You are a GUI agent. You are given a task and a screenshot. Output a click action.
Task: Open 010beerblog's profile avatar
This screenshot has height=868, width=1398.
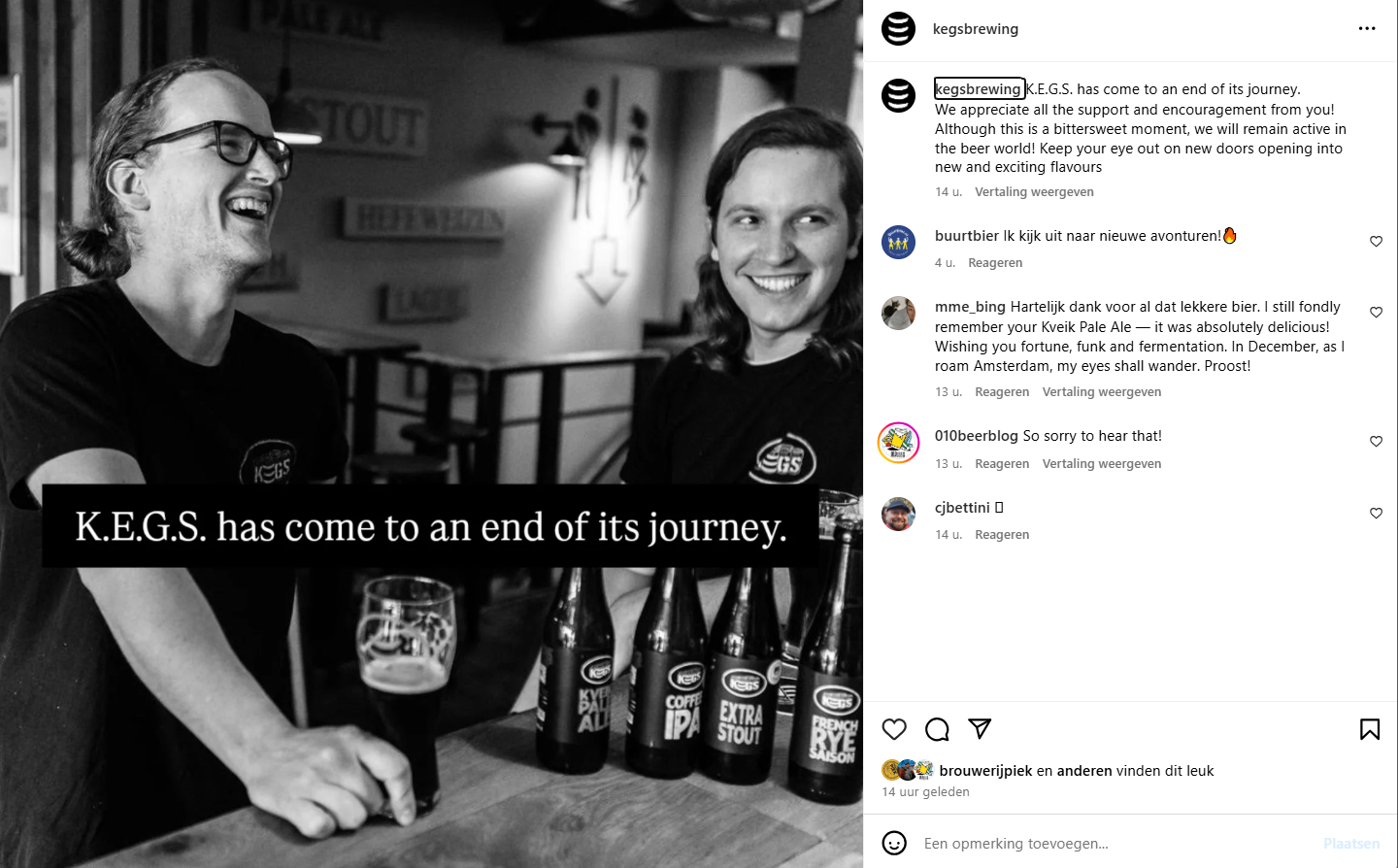898,443
